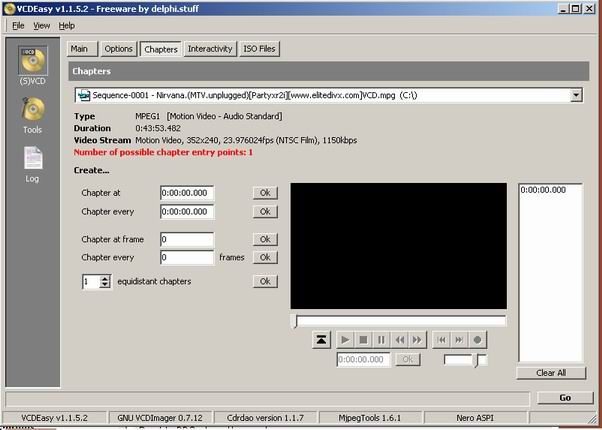Click the Nero ASPI status entry
The height and width of the screenshot is (430, 602).
(475, 418)
